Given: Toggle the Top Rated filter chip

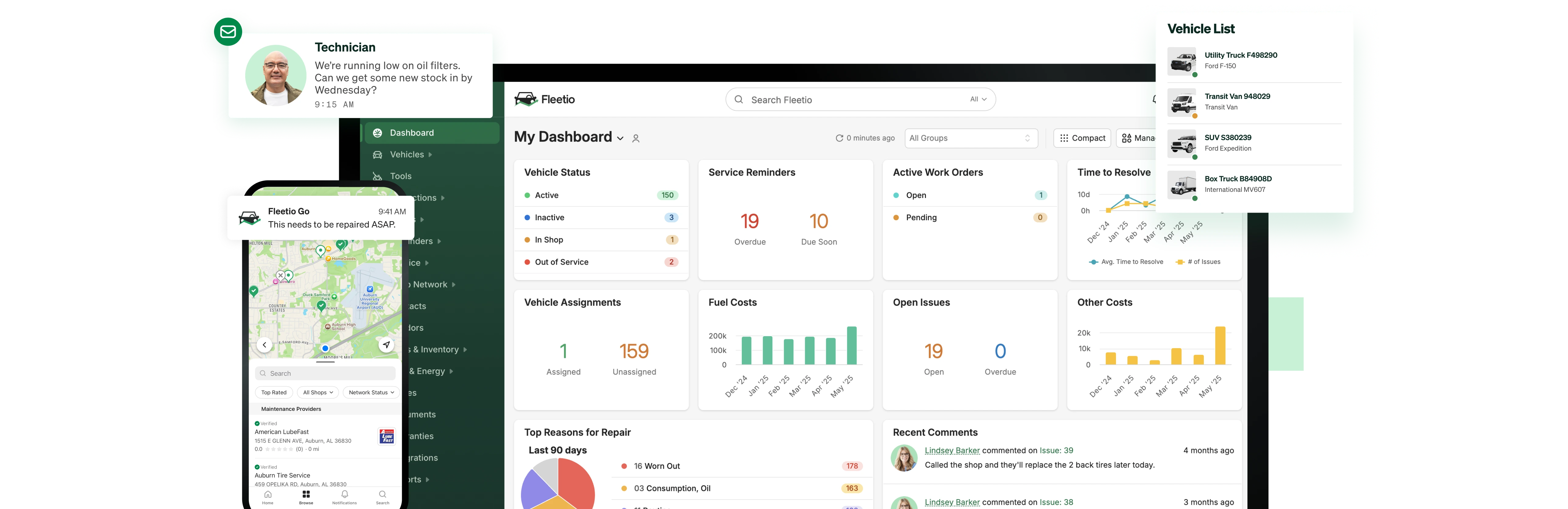Looking at the screenshot, I should coord(274,393).
